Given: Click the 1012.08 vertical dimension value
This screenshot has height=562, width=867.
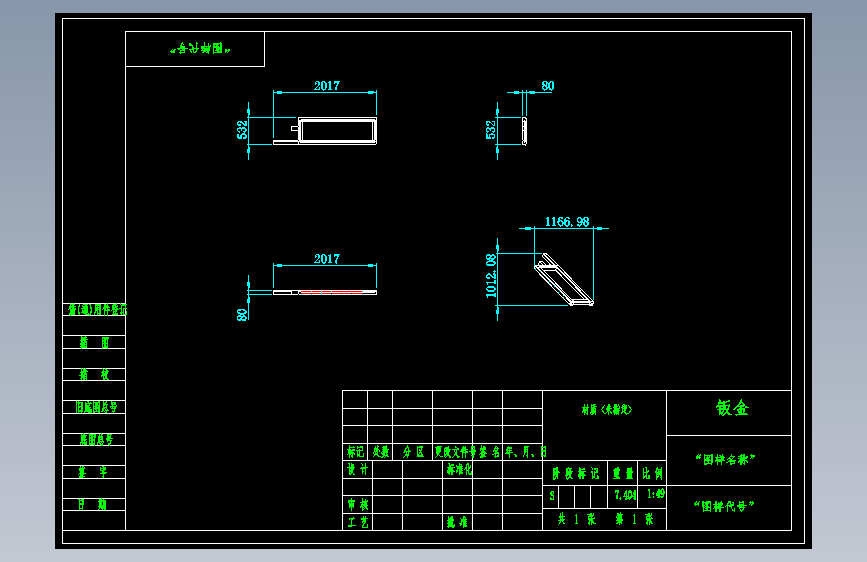Looking at the screenshot, I should pos(491,276).
